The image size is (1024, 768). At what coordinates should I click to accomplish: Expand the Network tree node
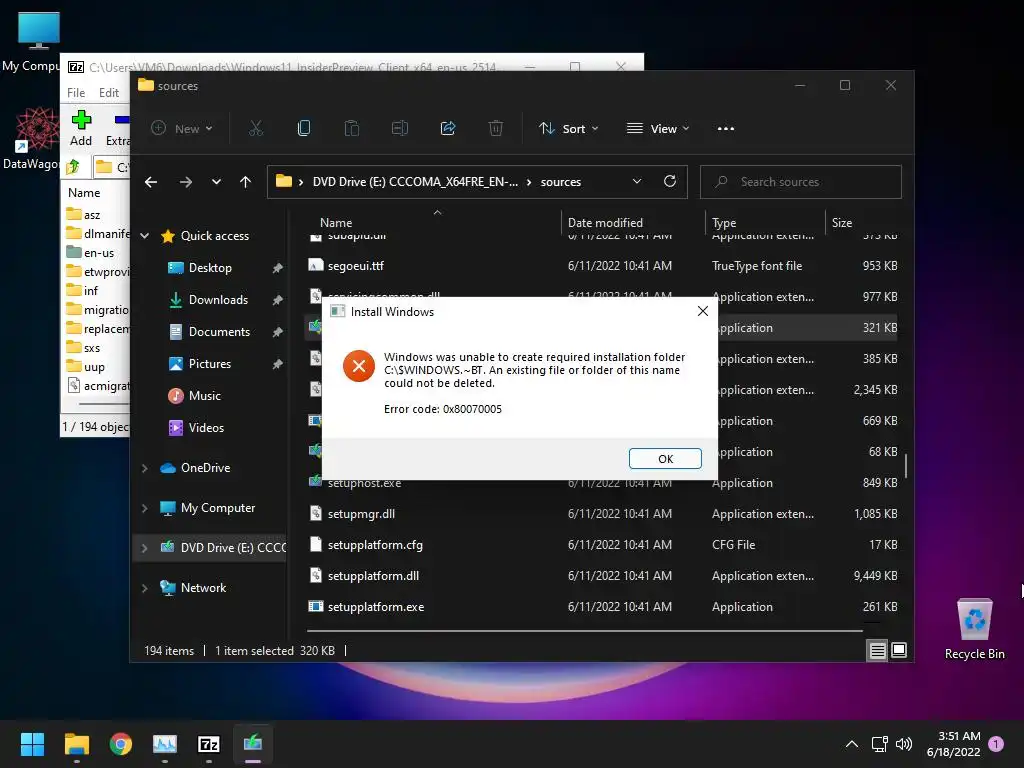tap(145, 588)
